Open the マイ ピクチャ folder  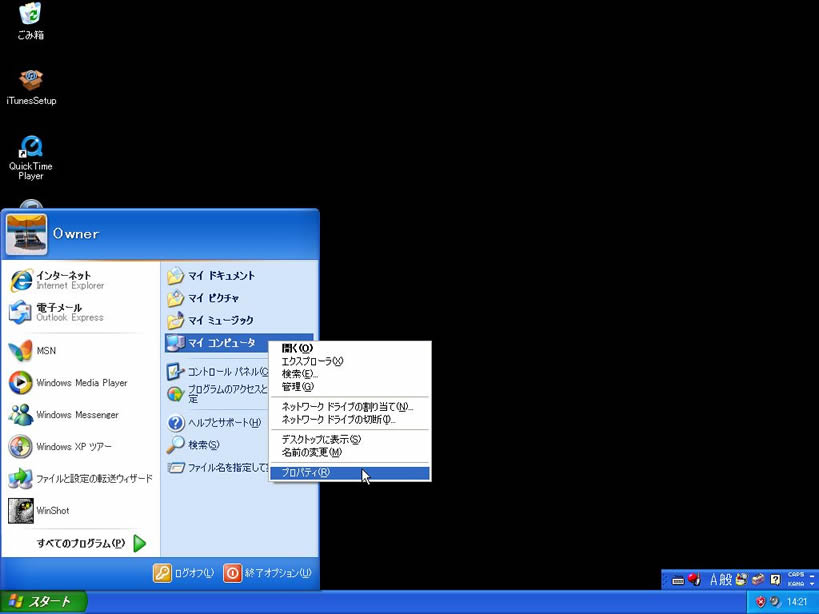(x=203, y=298)
